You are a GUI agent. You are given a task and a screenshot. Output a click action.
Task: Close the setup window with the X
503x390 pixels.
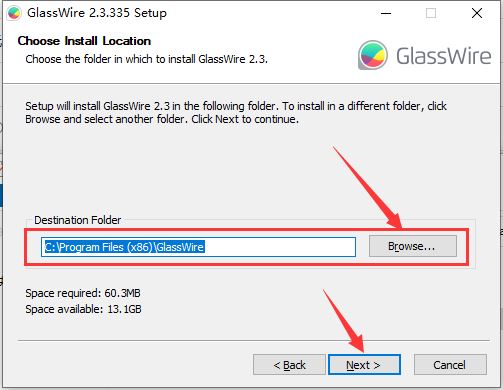tap(477, 13)
